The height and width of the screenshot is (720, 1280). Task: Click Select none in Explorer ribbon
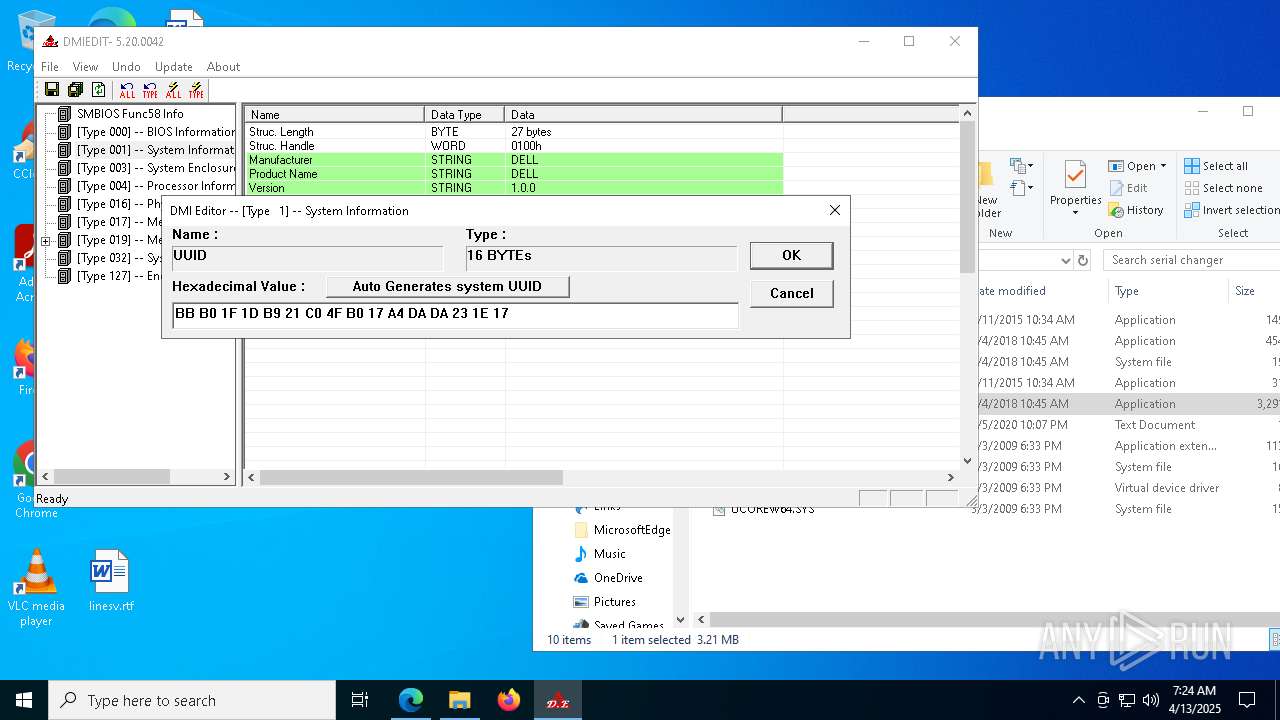[x=1223, y=188]
